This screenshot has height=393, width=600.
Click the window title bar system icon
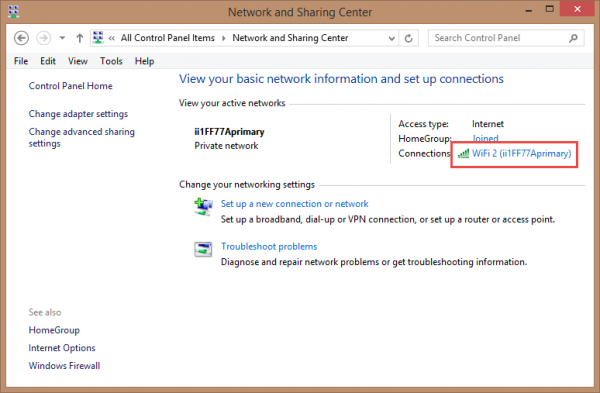(13, 11)
